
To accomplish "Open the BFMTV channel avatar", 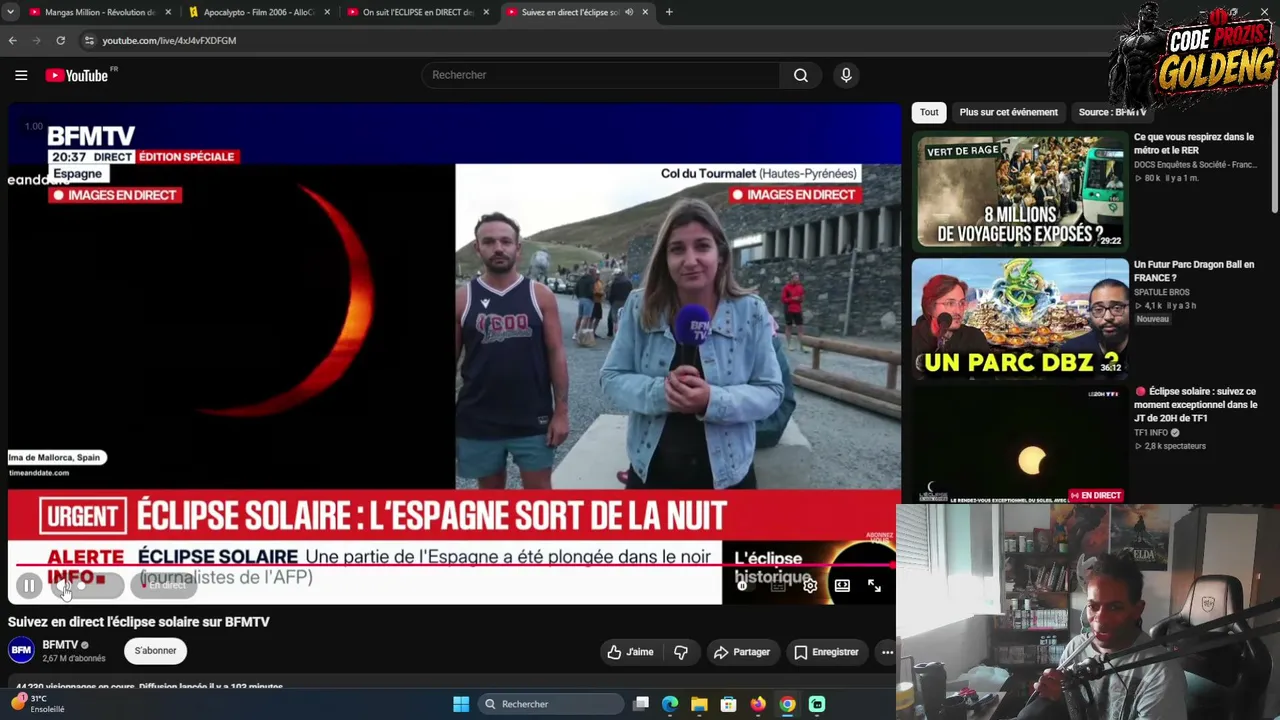I will 21,650.
